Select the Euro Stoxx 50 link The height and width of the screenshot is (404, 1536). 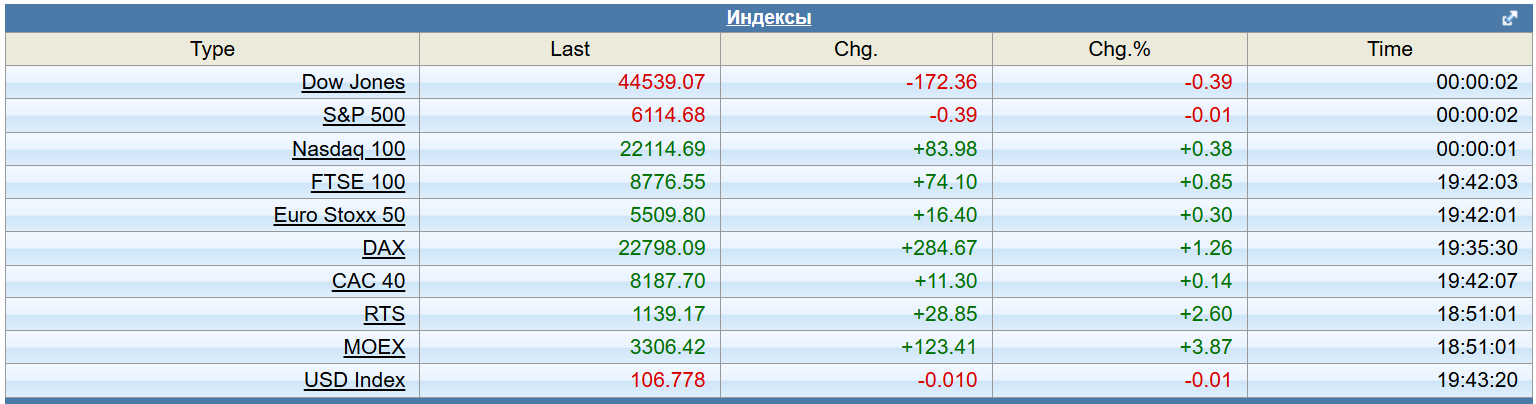pyautogui.click(x=339, y=215)
